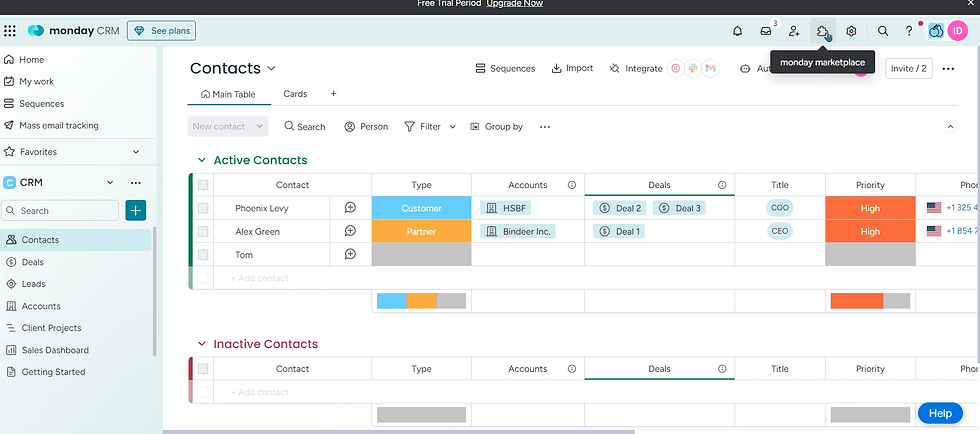The image size is (980, 434).
Task: Open My work in sidebar
Action: [x=29, y=81]
